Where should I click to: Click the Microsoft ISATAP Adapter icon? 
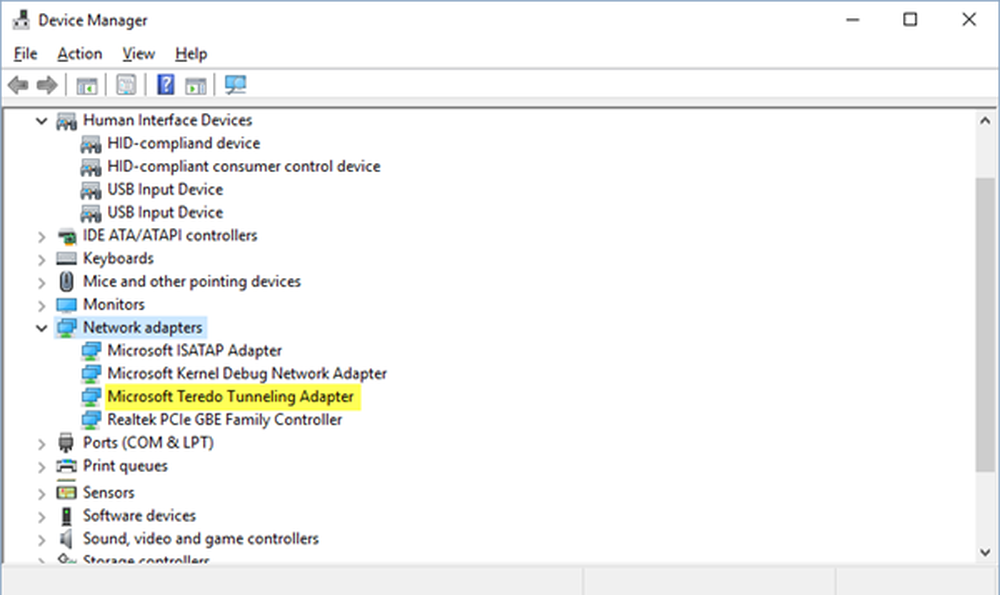(x=91, y=351)
